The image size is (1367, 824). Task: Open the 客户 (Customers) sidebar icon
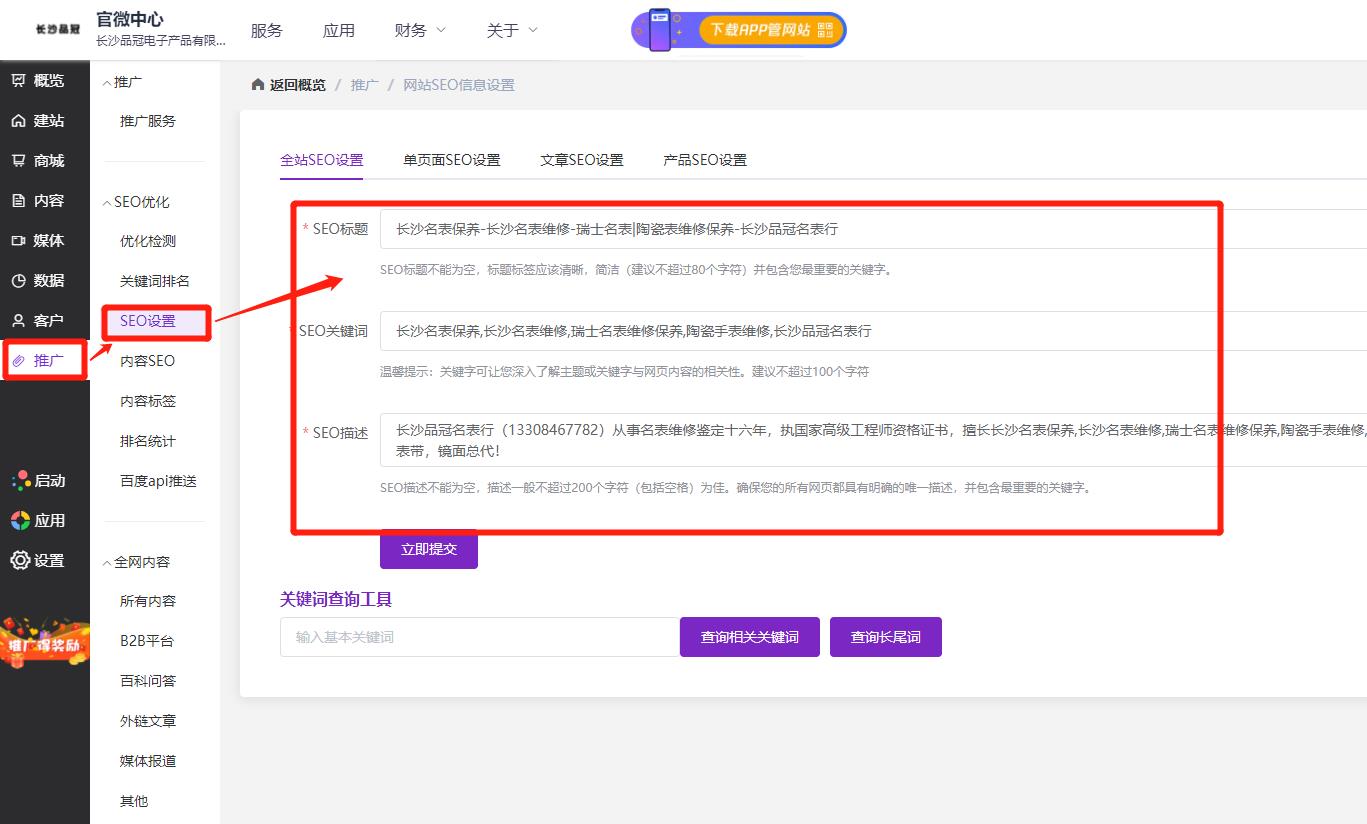pos(44,320)
